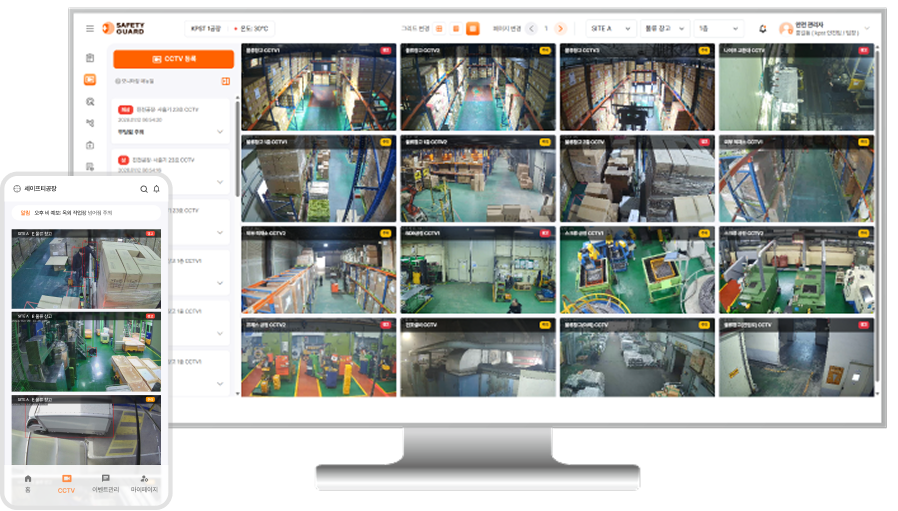Go to next page with orange arrow
The image size is (898, 511).
560,29
